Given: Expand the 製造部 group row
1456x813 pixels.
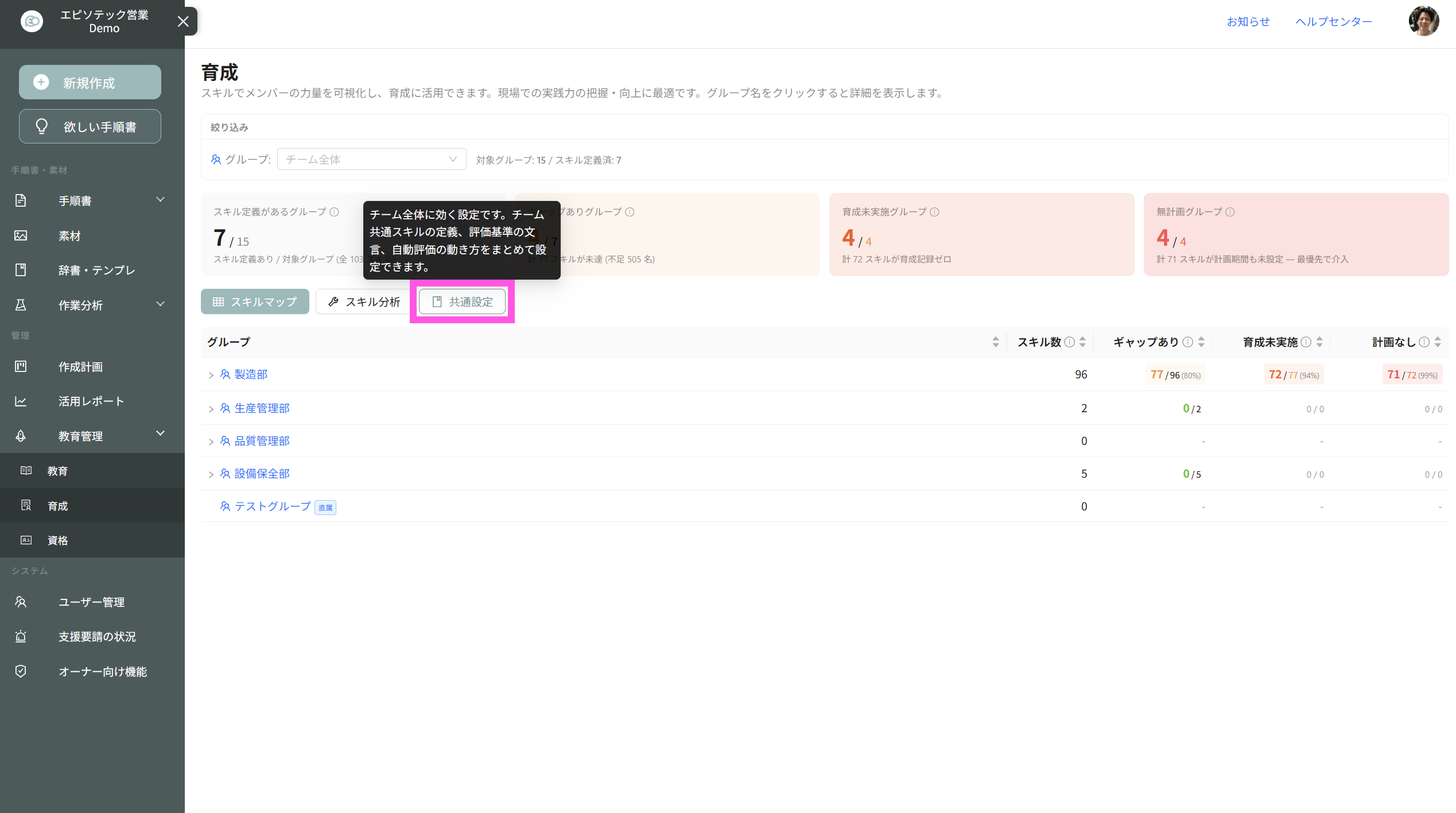Looking at the screenshot, I should tap(211, 375).
